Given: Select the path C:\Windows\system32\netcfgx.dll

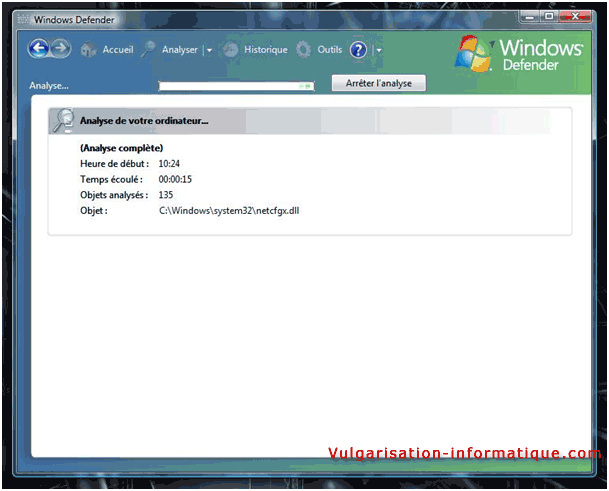Looking at the screenshot, I should tap(229, 211).
